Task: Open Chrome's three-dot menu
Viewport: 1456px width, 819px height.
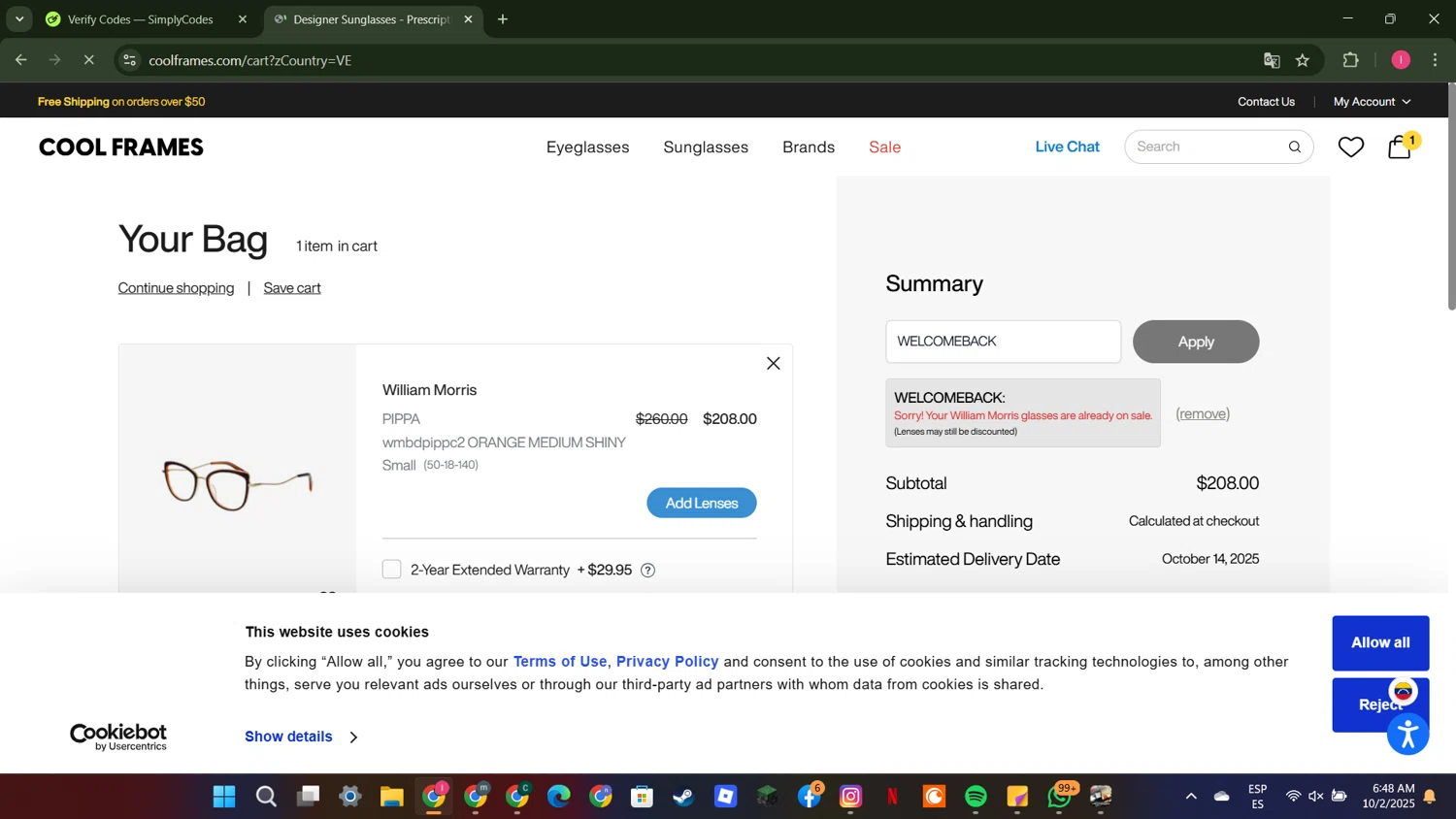Action: (1436, 60)
